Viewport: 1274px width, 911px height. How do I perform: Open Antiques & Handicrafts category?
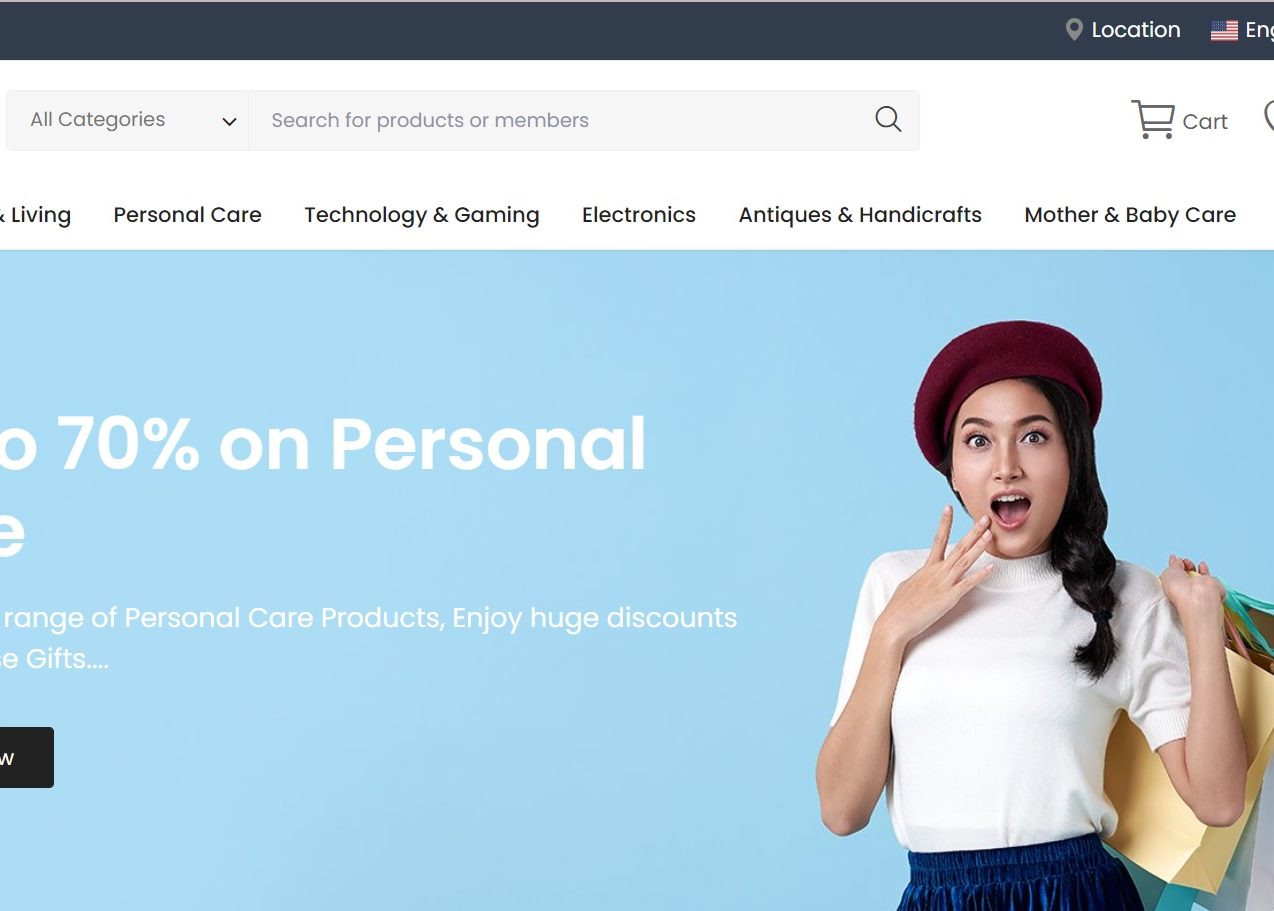pos(860,215)
